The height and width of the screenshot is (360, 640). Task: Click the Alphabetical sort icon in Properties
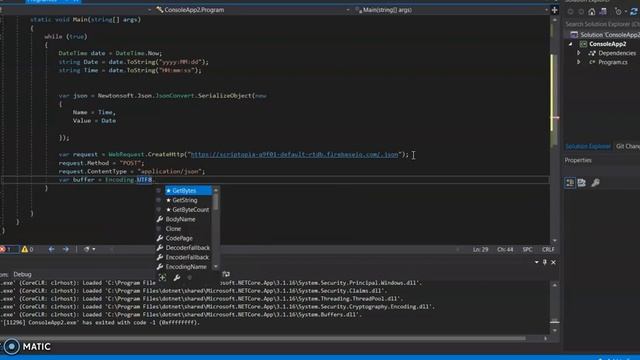(582, 182)
